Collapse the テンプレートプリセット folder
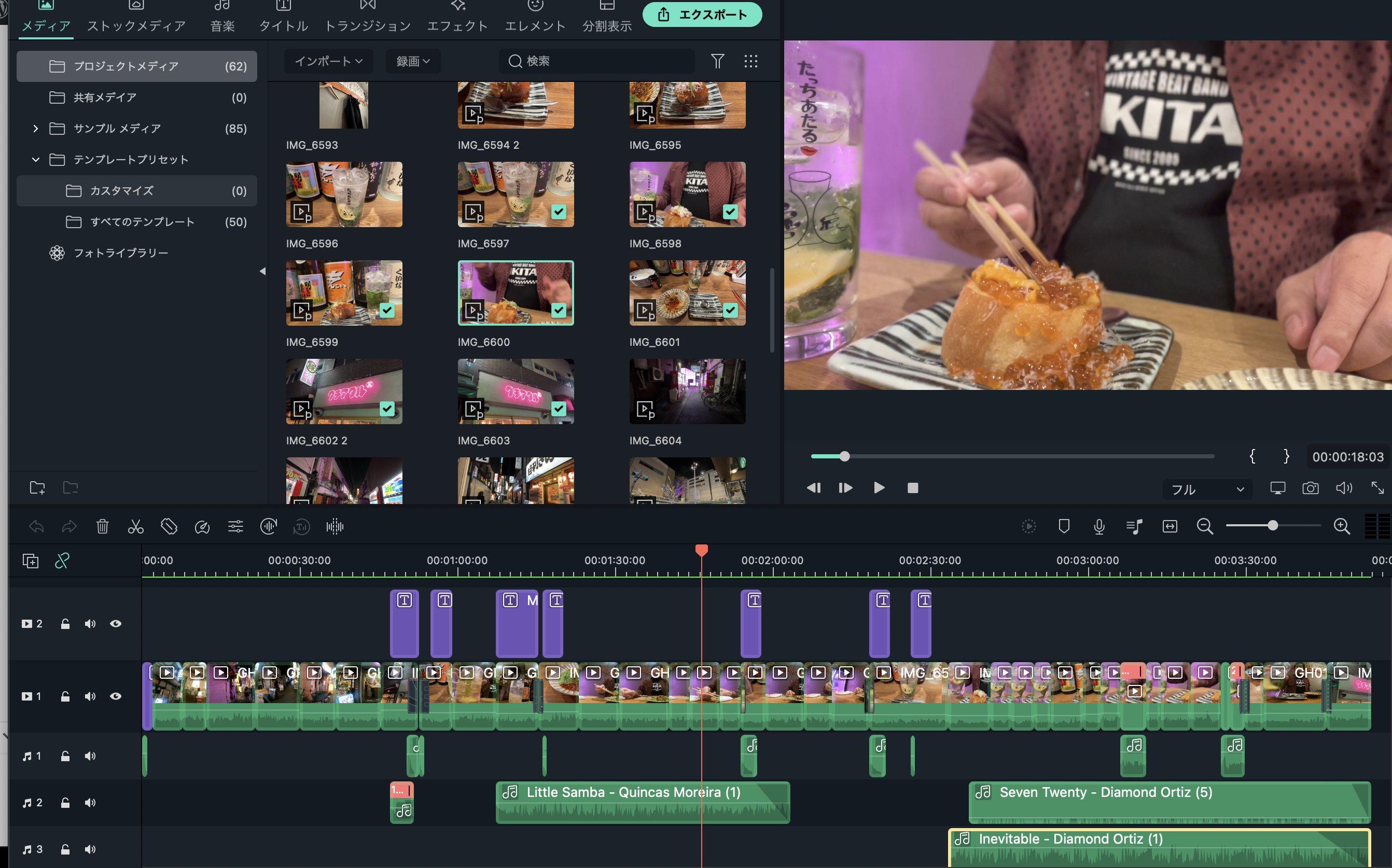The image size is (1392, 868). (36, 159)
